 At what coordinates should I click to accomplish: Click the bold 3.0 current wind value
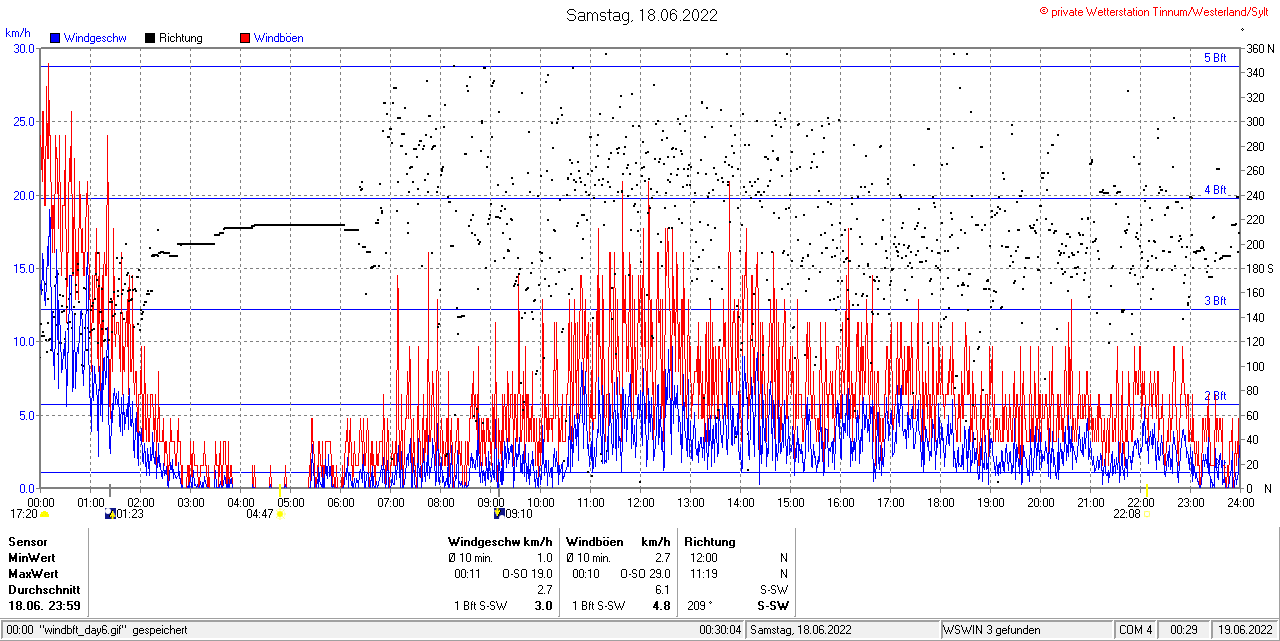(544, 606)
